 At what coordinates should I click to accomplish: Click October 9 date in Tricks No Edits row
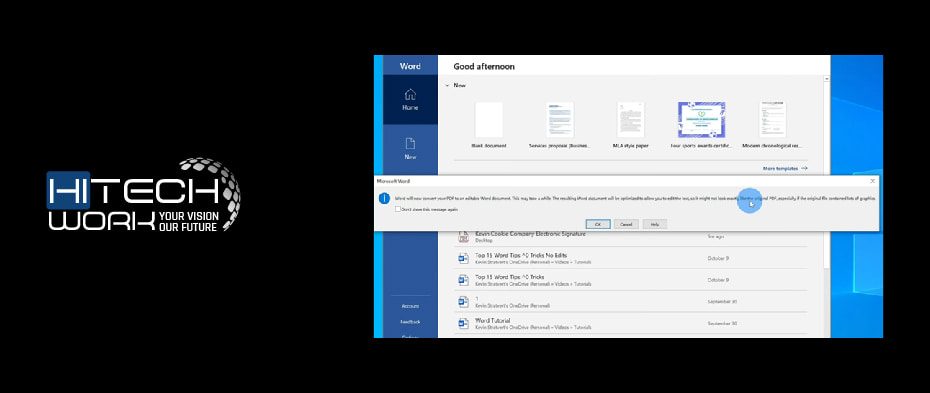[x=718, y=258]
